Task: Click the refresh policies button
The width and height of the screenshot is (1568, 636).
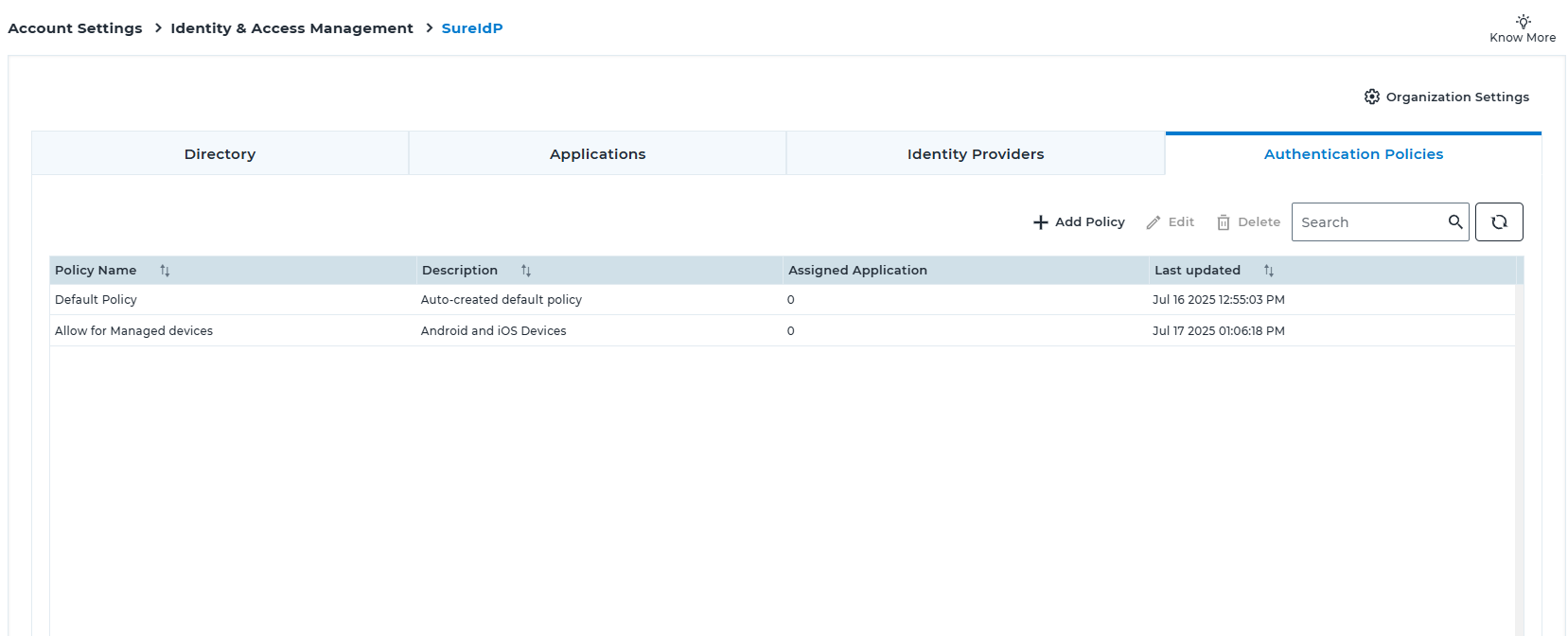Action: point(1499,222)
